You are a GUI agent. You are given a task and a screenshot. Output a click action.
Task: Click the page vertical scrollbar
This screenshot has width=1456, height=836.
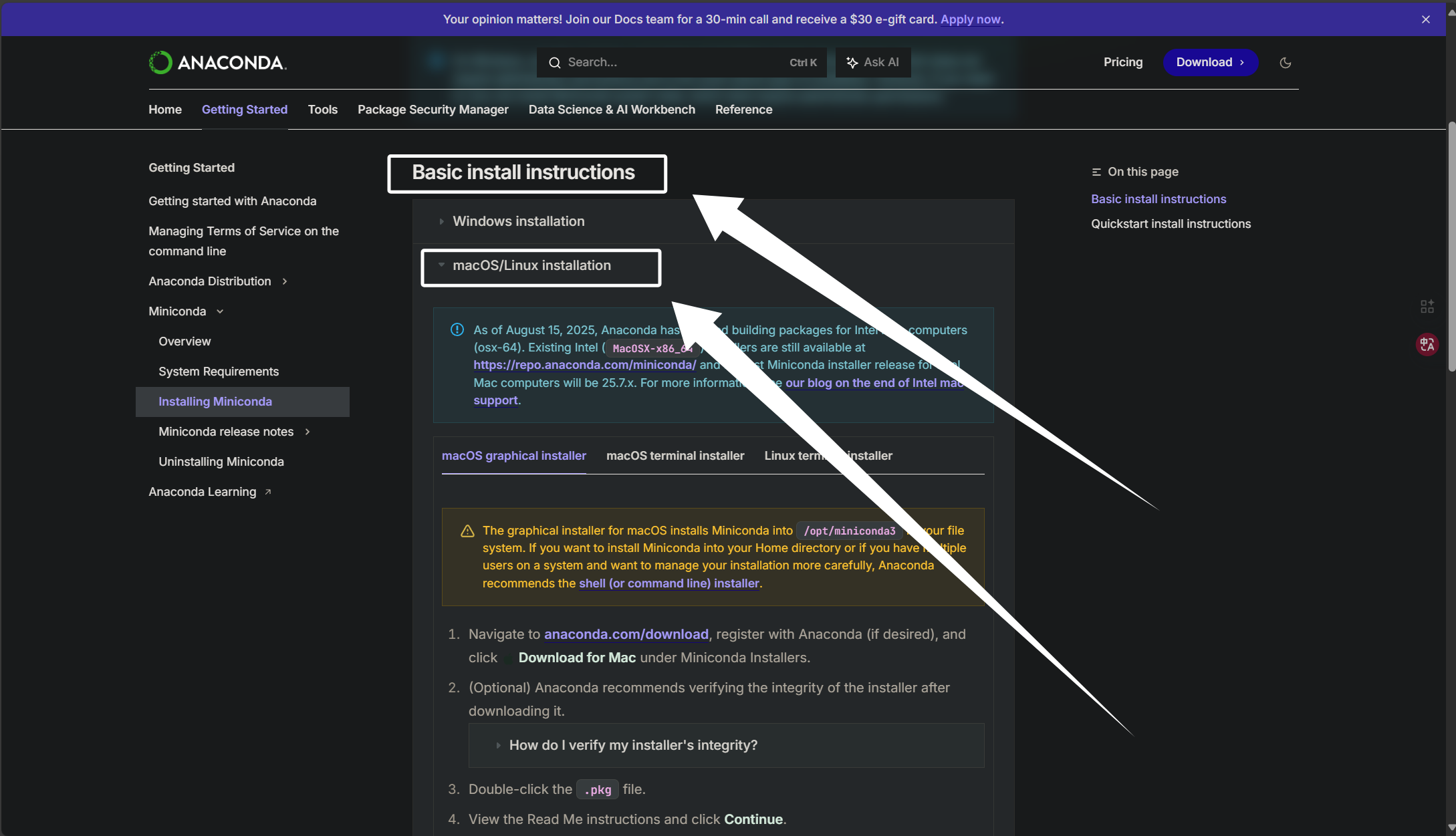1451,247
